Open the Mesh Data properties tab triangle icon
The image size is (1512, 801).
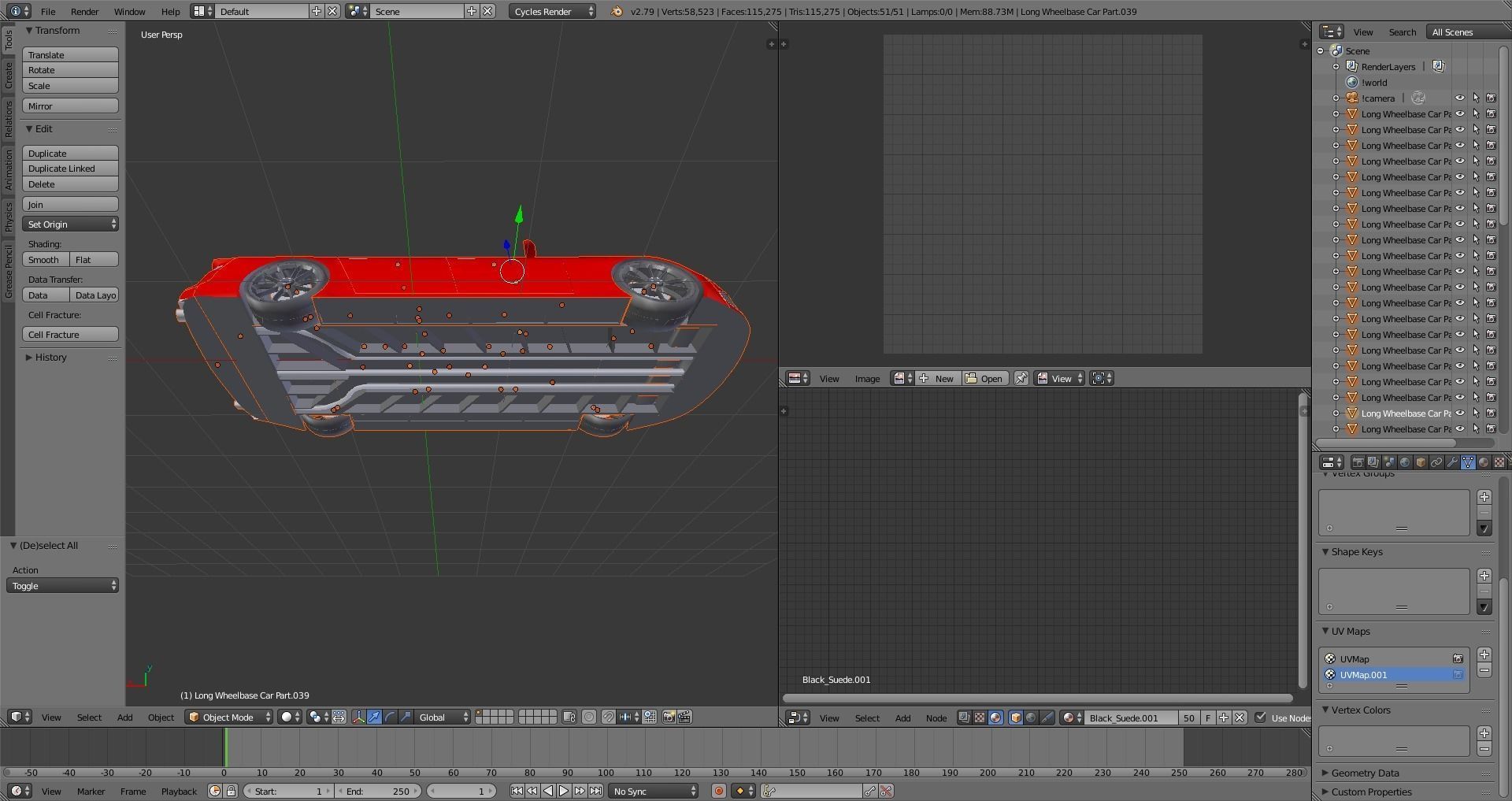click(x=1468, y=462)
